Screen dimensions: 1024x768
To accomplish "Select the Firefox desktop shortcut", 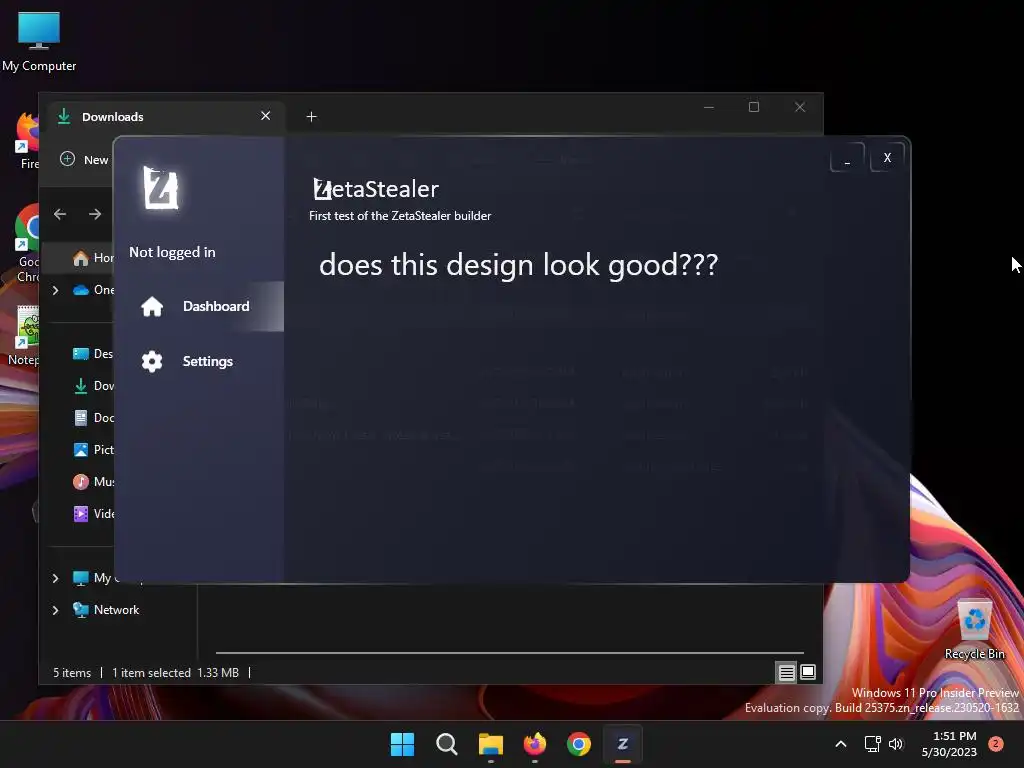I will (x=27, y=140).
